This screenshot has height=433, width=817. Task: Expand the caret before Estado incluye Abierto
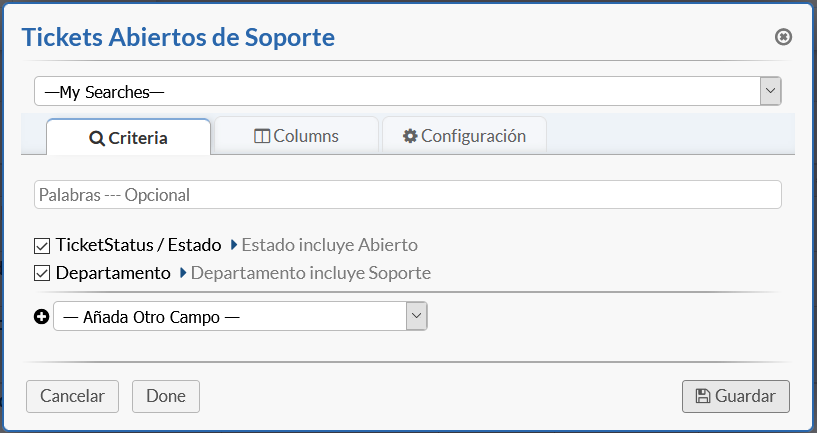click(234, 245)
